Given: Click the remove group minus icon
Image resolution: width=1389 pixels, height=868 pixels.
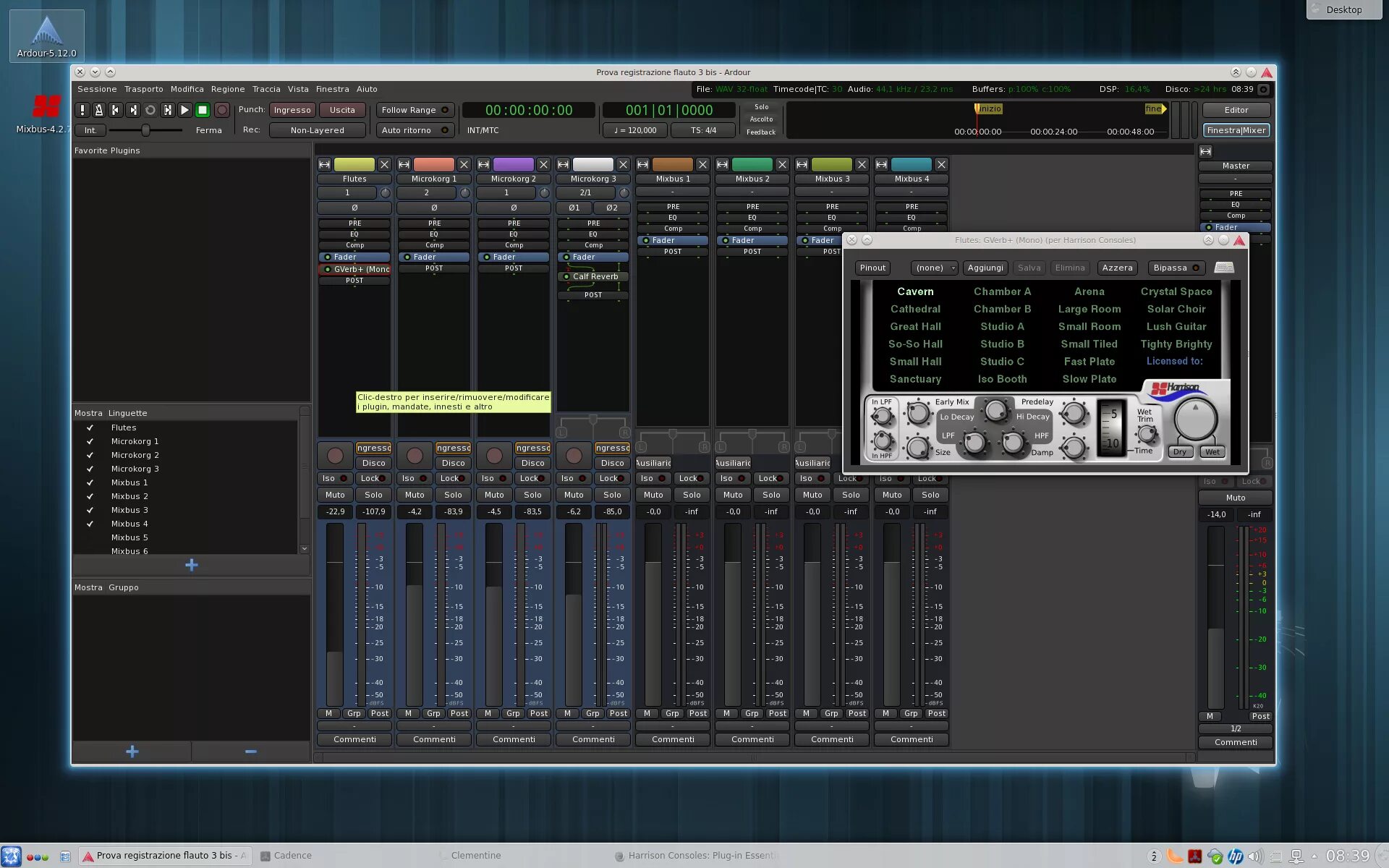Looking at the screenshot, I should 251,752.
